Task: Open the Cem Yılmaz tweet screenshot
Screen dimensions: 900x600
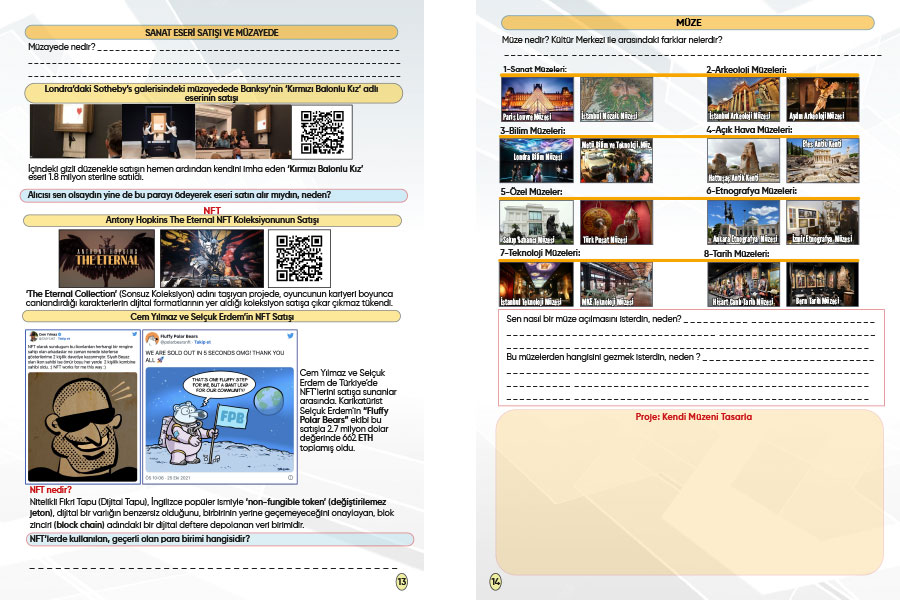Action: pyautogui.click(x=83, y=407)
